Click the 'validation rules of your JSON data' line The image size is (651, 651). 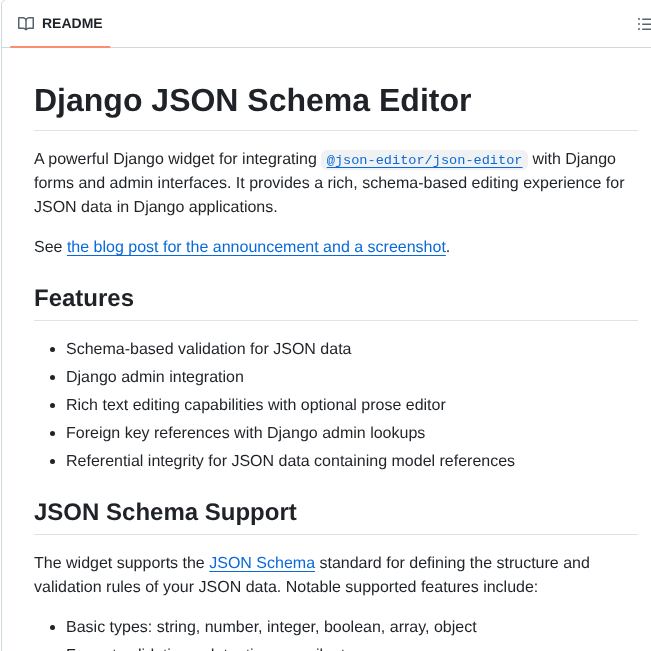pyautogui.click(x=286, y=587)
